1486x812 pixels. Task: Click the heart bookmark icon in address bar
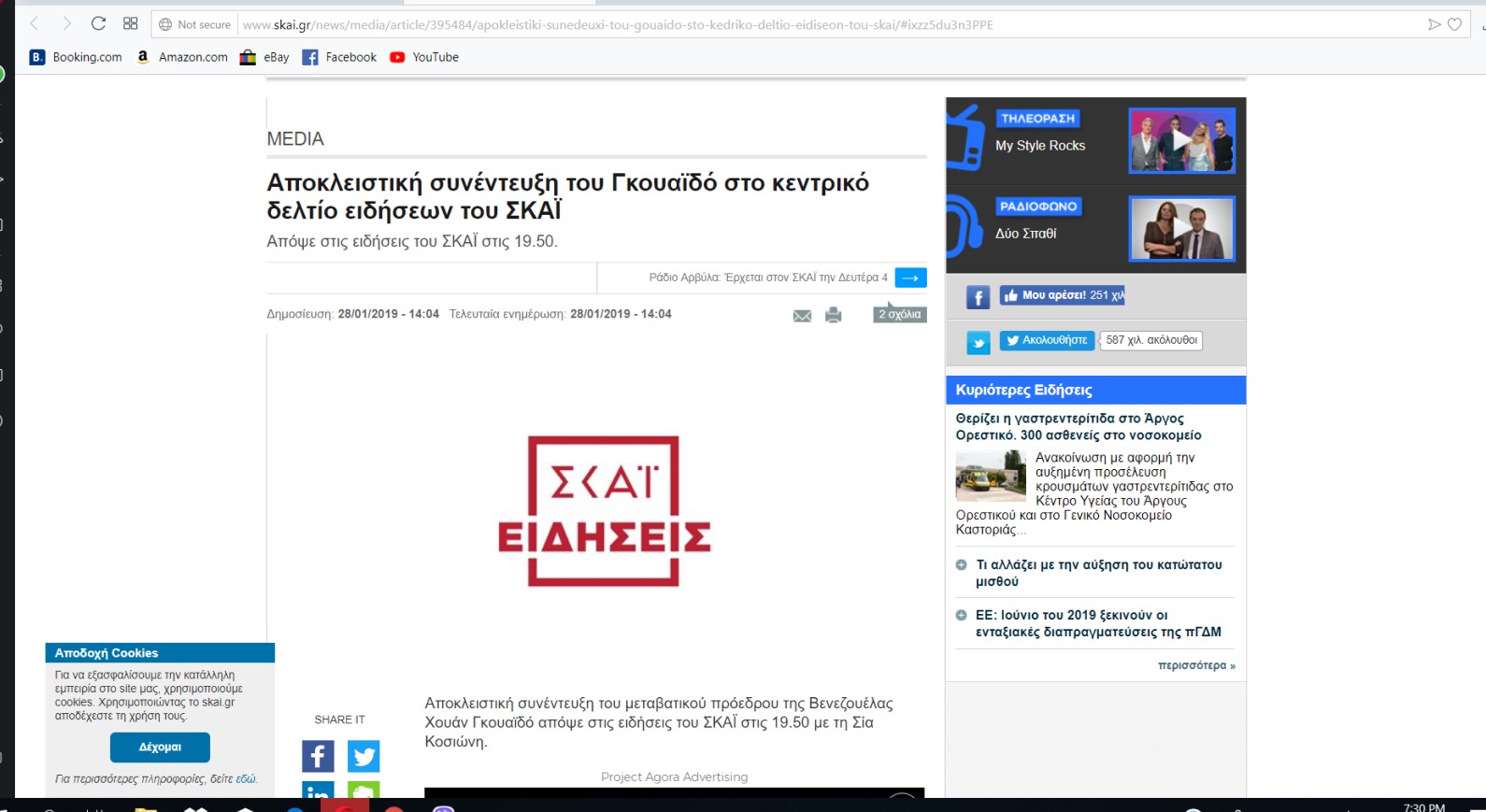click(x=1454, y=24)
